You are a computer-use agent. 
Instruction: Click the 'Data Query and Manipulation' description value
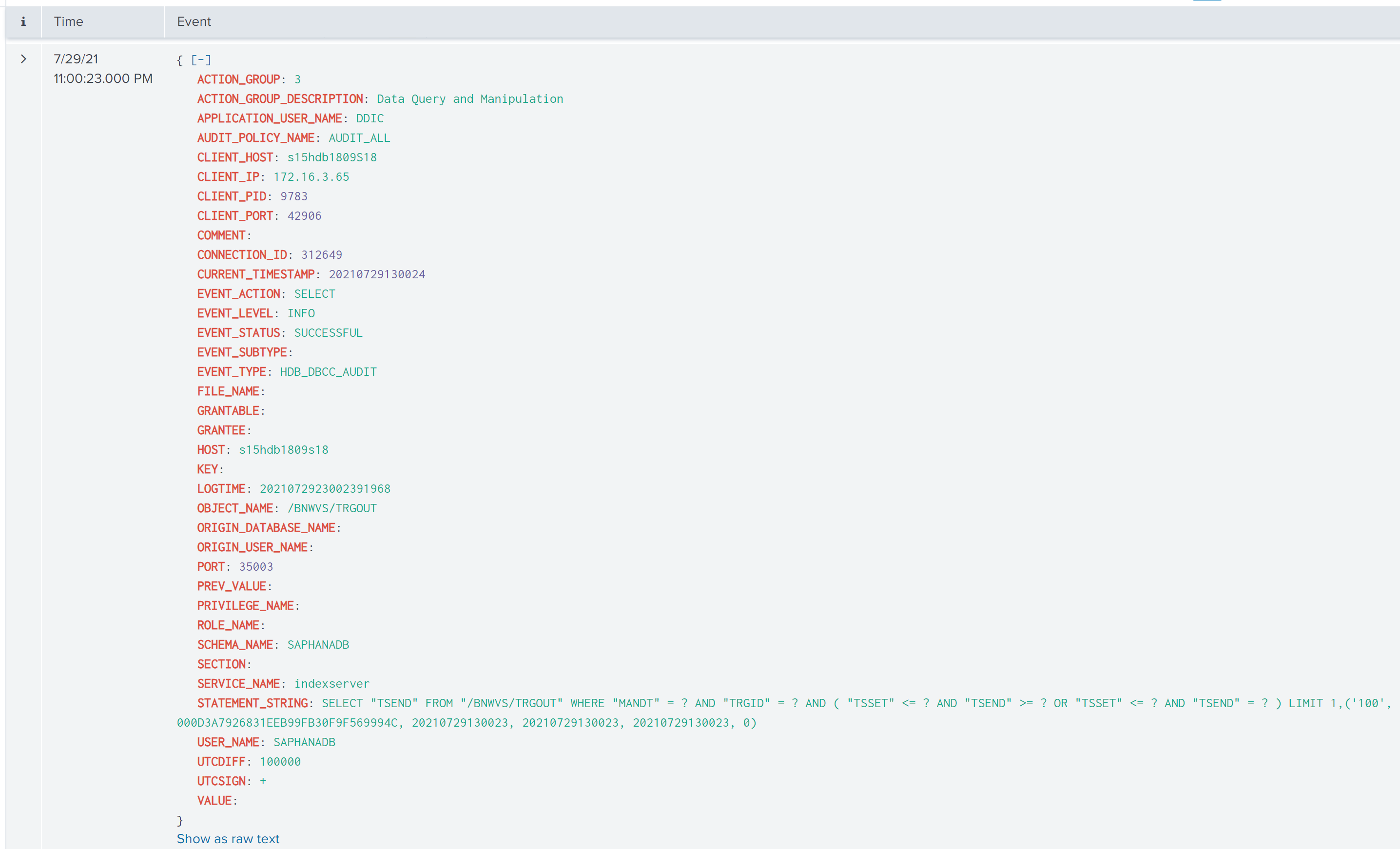[x=470, y=99]
